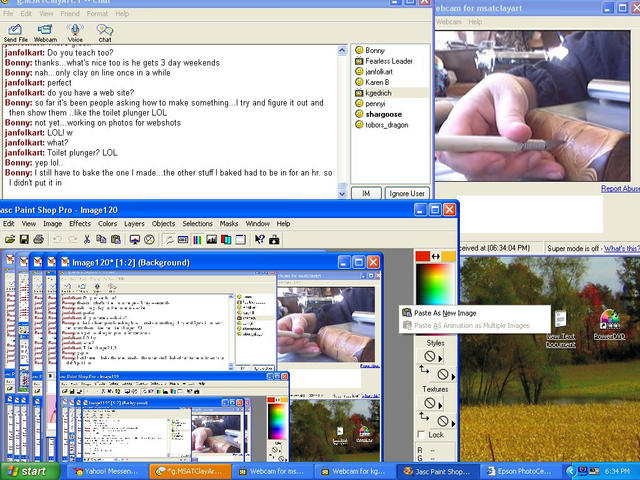Image resolution: width=640 pixels, height=480 pixels.
Task: Select pennyi in the chat user list
Action: click(370, 103)
